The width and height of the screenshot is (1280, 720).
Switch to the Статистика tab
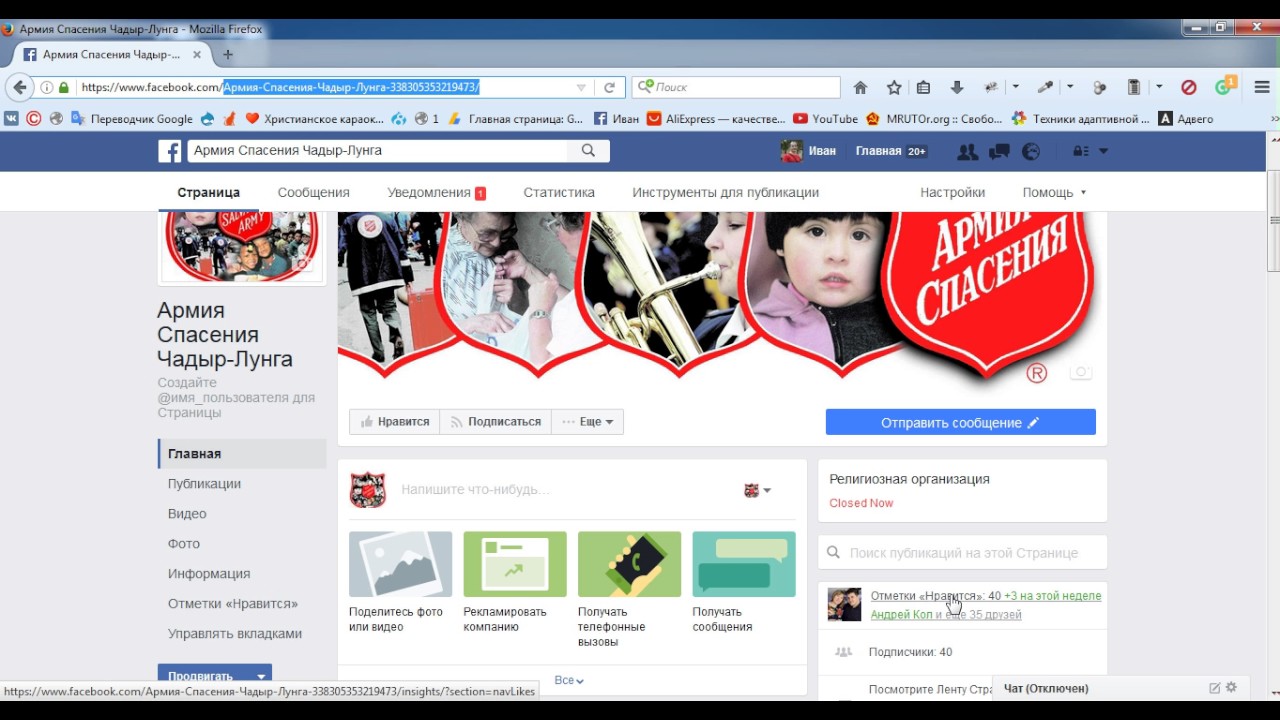tap(559, 193)
